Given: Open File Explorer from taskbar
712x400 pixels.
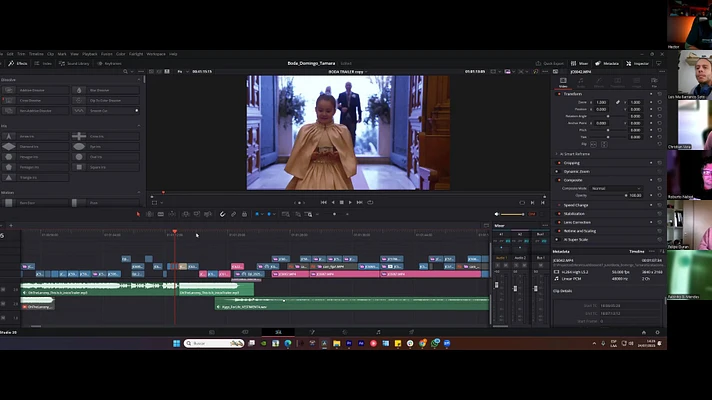Looking at the screenshot, I should [x=336, y=344].
